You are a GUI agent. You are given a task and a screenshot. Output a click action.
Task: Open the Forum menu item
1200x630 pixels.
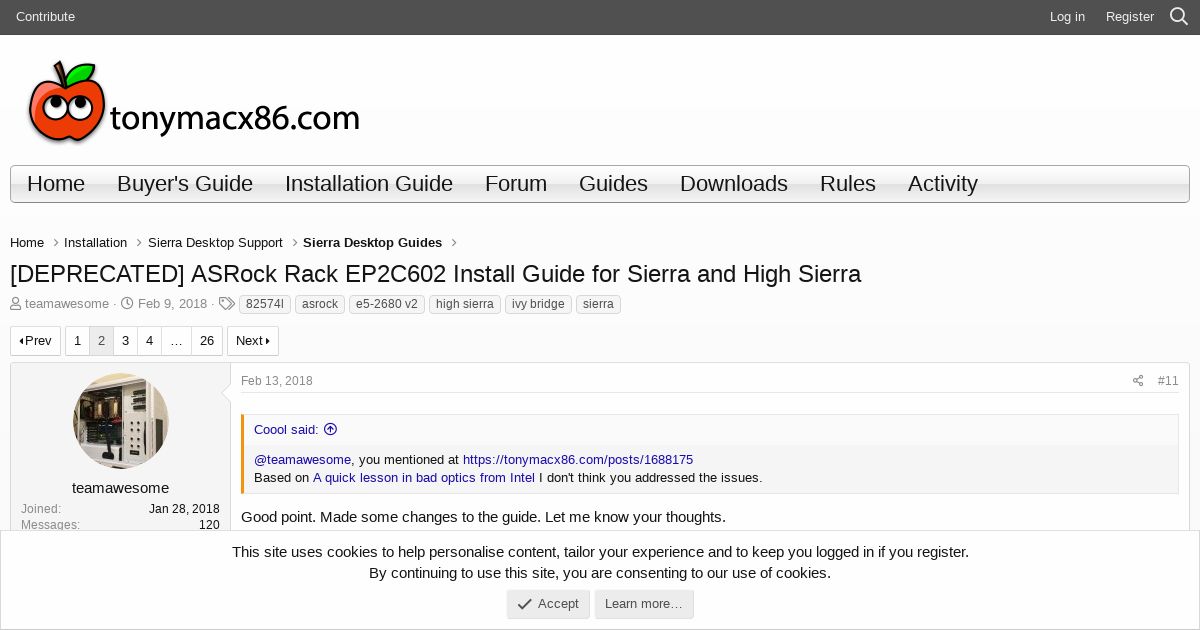point(516,184)
